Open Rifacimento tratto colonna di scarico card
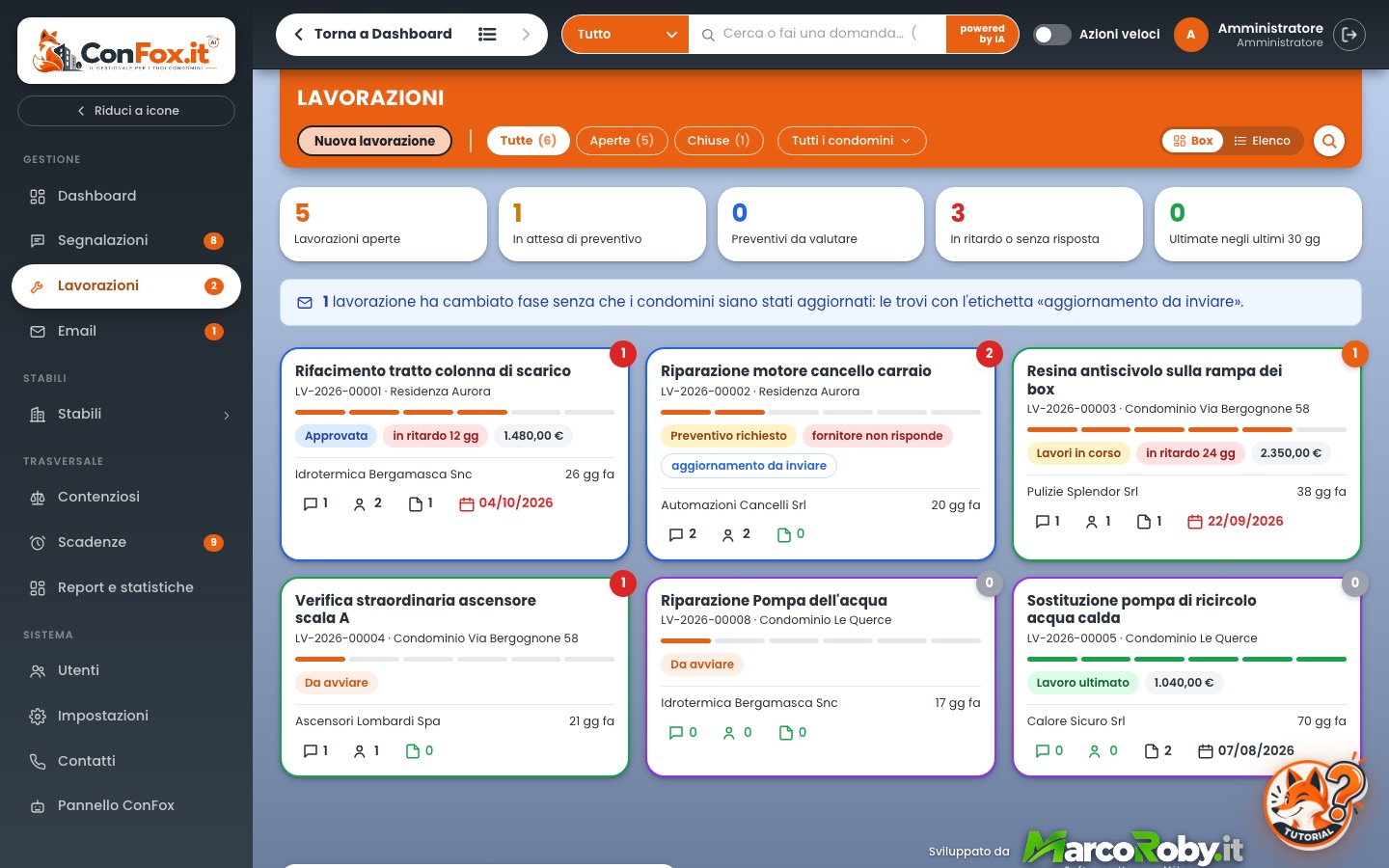Image resolution: width=1389 pixels, height=868 pixels. [x=454, y=454]
